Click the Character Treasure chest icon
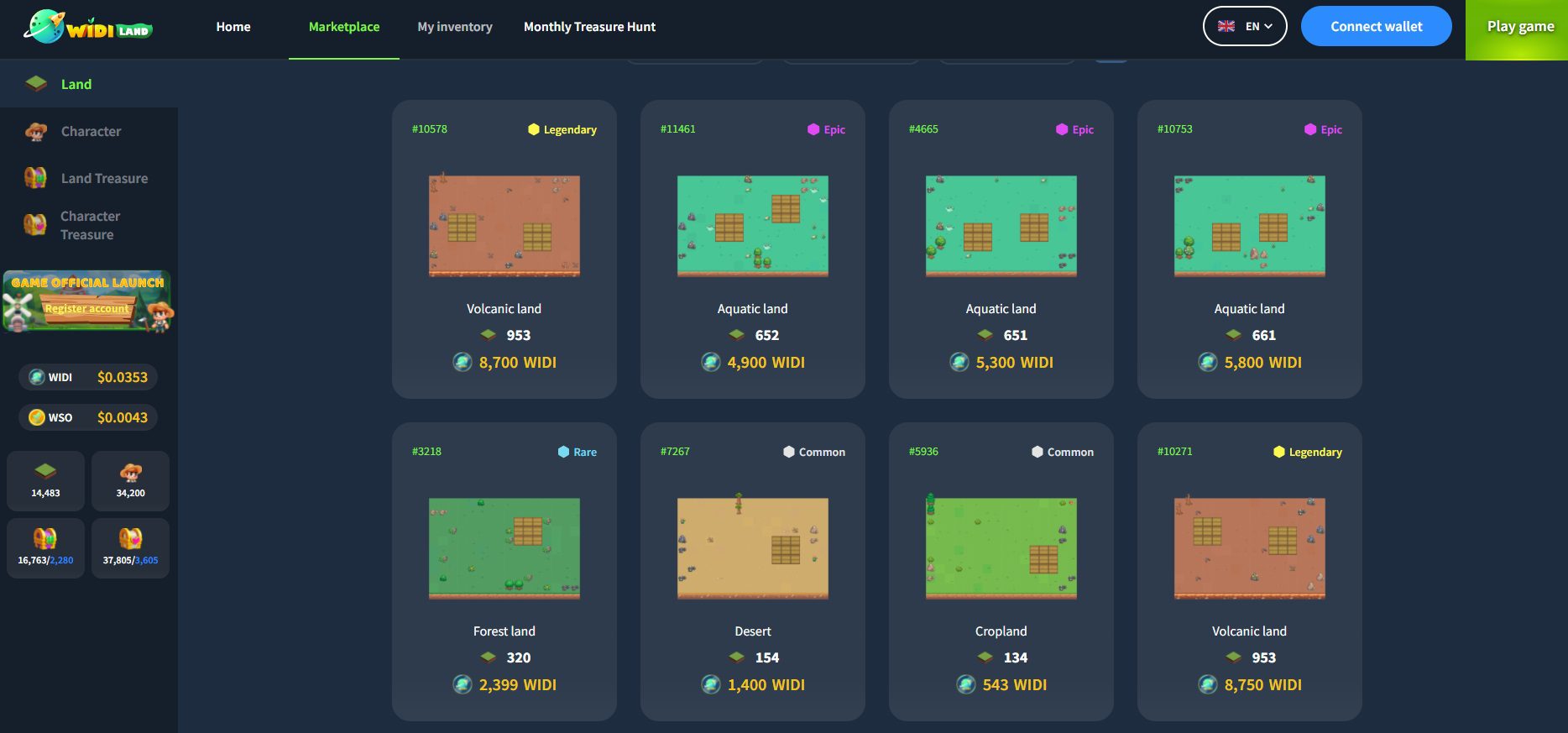Screen dimensions: 1568x733 coord(35,224)
